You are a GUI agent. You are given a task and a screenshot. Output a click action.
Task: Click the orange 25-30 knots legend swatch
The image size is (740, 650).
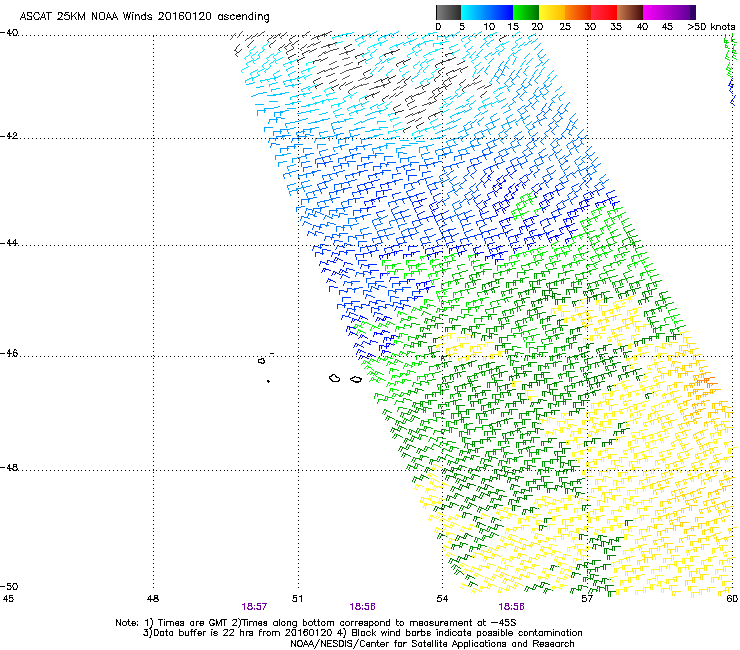point(578,12)
